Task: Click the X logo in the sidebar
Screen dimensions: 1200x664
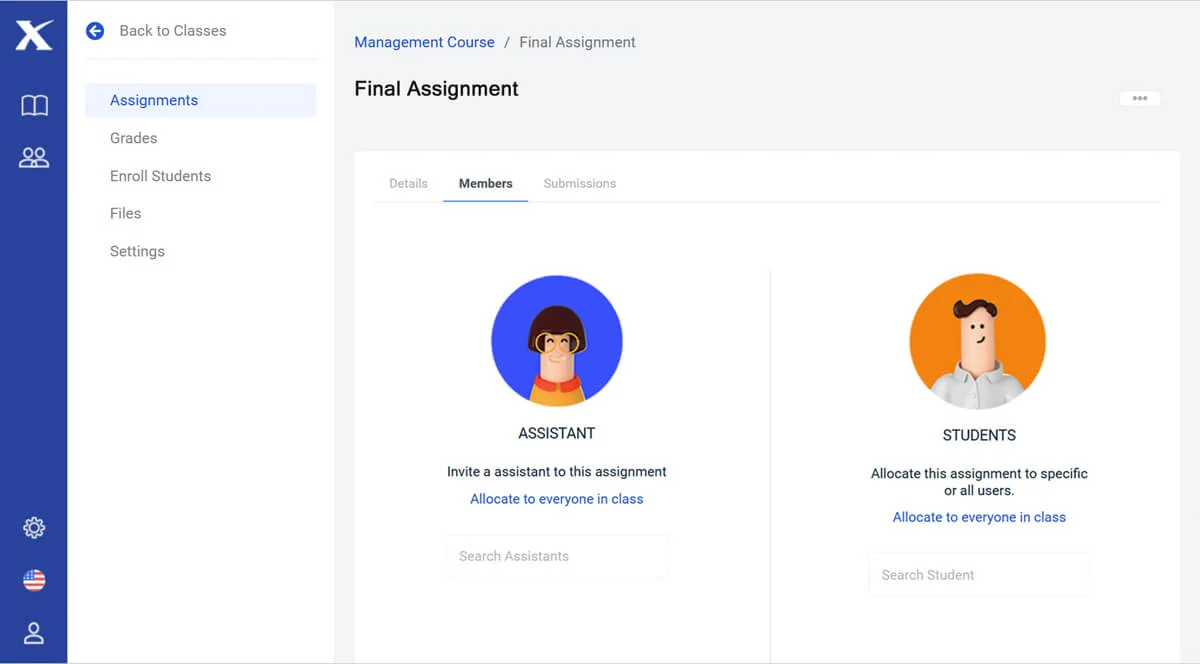Action: 34,35
